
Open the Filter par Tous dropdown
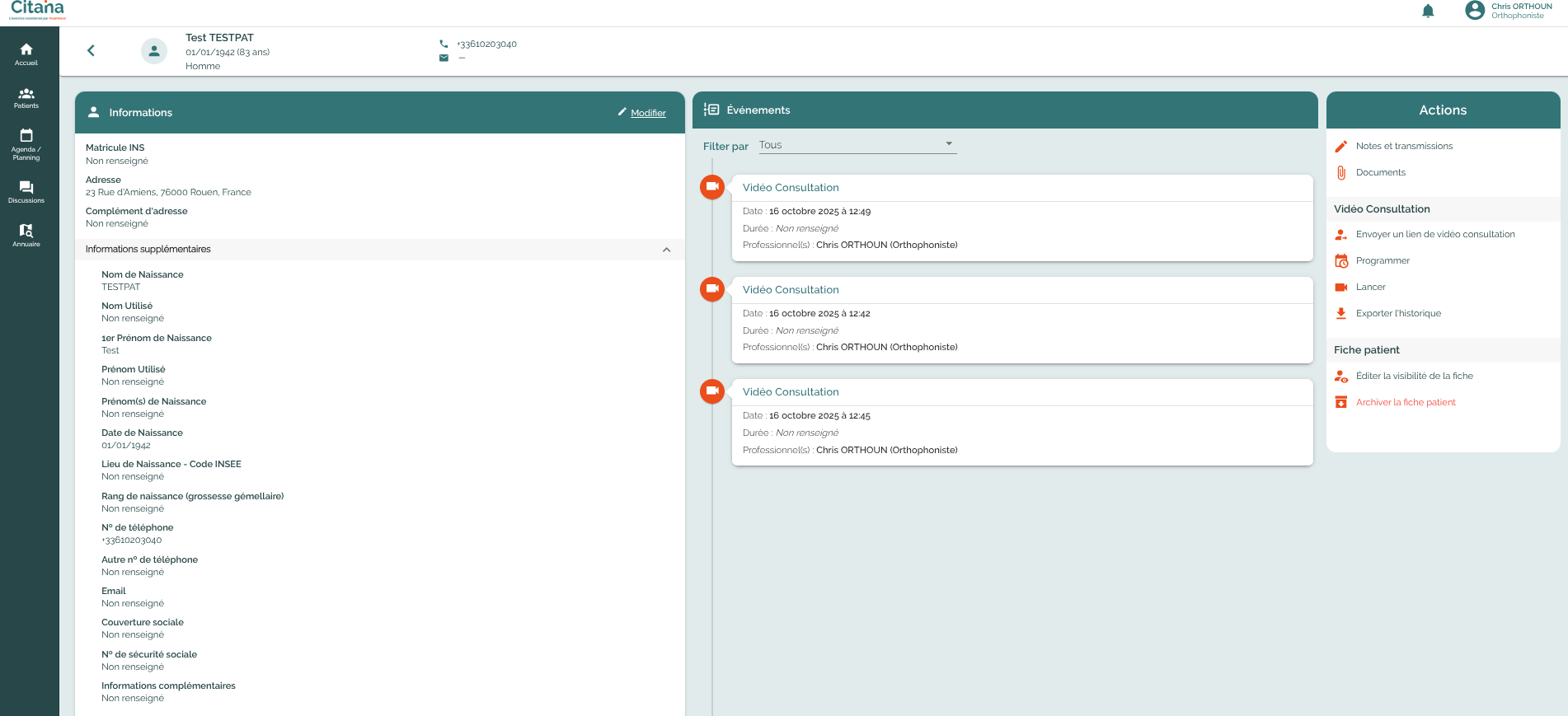tap(857, 145)
